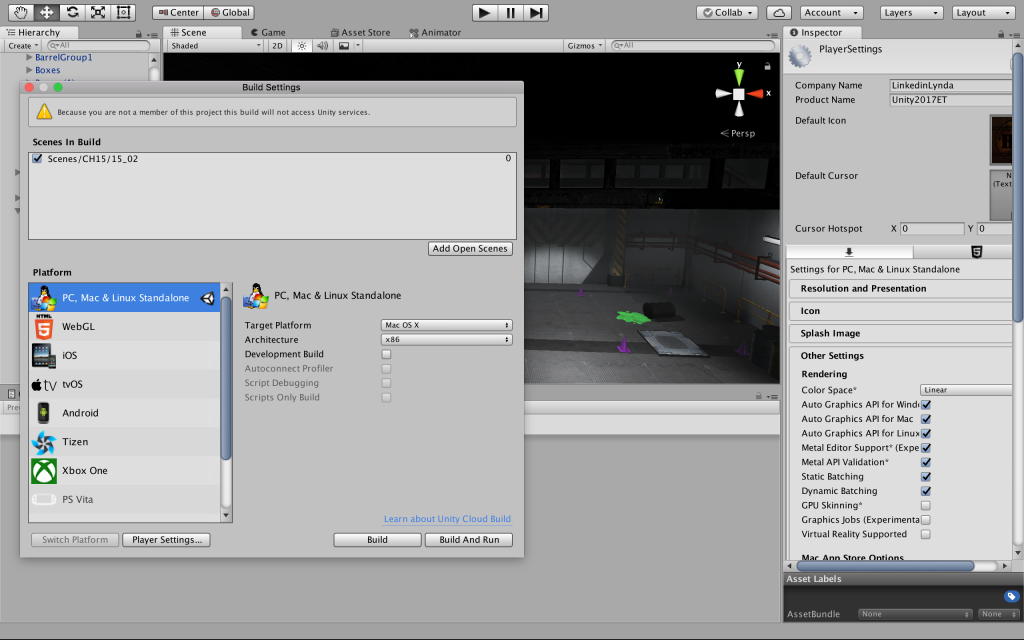Toggle scene lighting sun icon
1024x640 pixels.
coord(302,46)
